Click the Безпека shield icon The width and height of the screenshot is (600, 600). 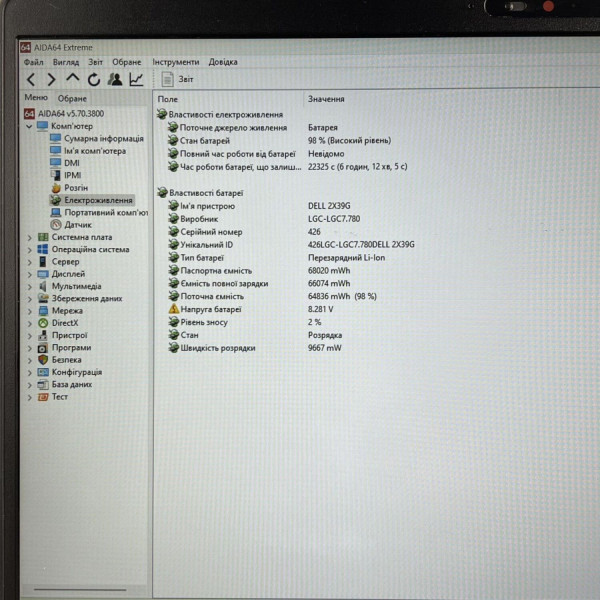pos(43,360)
